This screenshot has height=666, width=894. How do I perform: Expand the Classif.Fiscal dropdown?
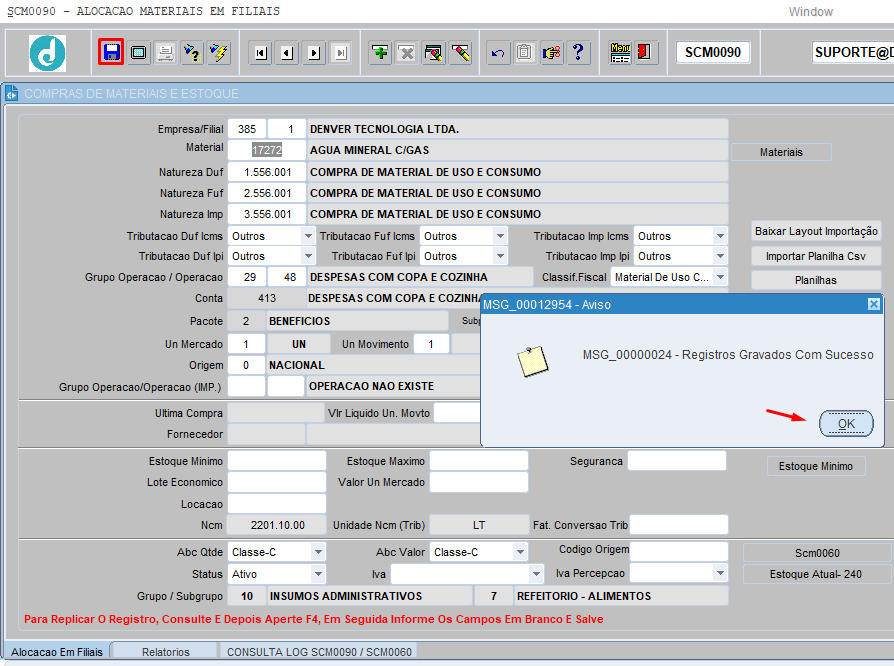720,277
